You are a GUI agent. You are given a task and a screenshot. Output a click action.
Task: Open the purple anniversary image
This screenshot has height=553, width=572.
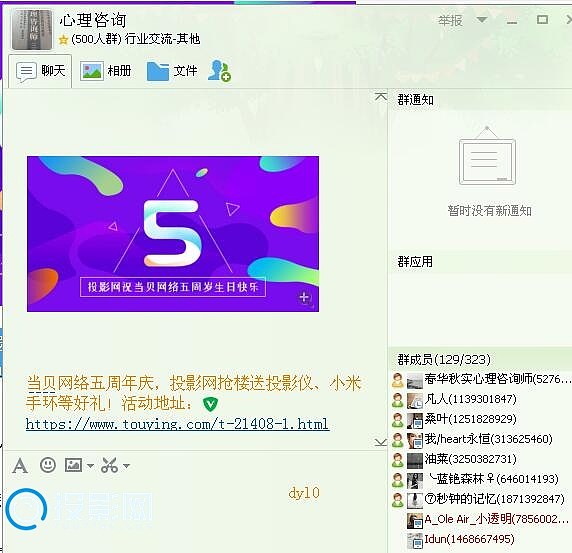(x=173, y=234)
